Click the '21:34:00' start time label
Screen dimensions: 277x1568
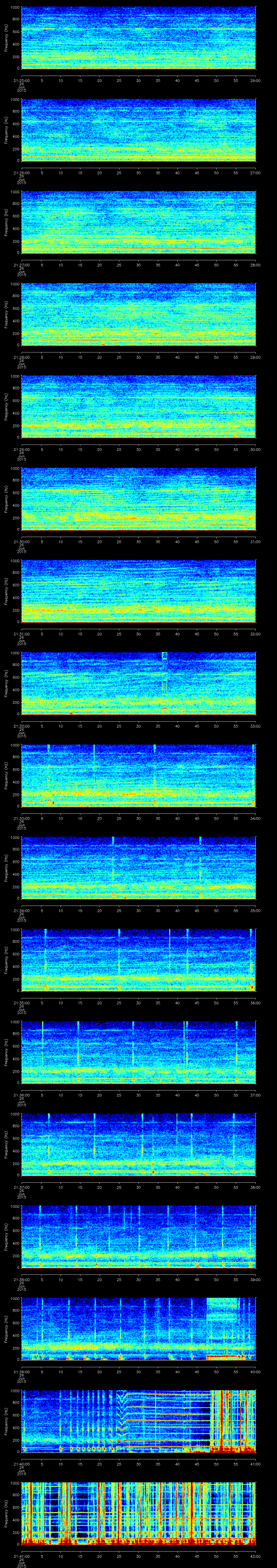(21, 910)
